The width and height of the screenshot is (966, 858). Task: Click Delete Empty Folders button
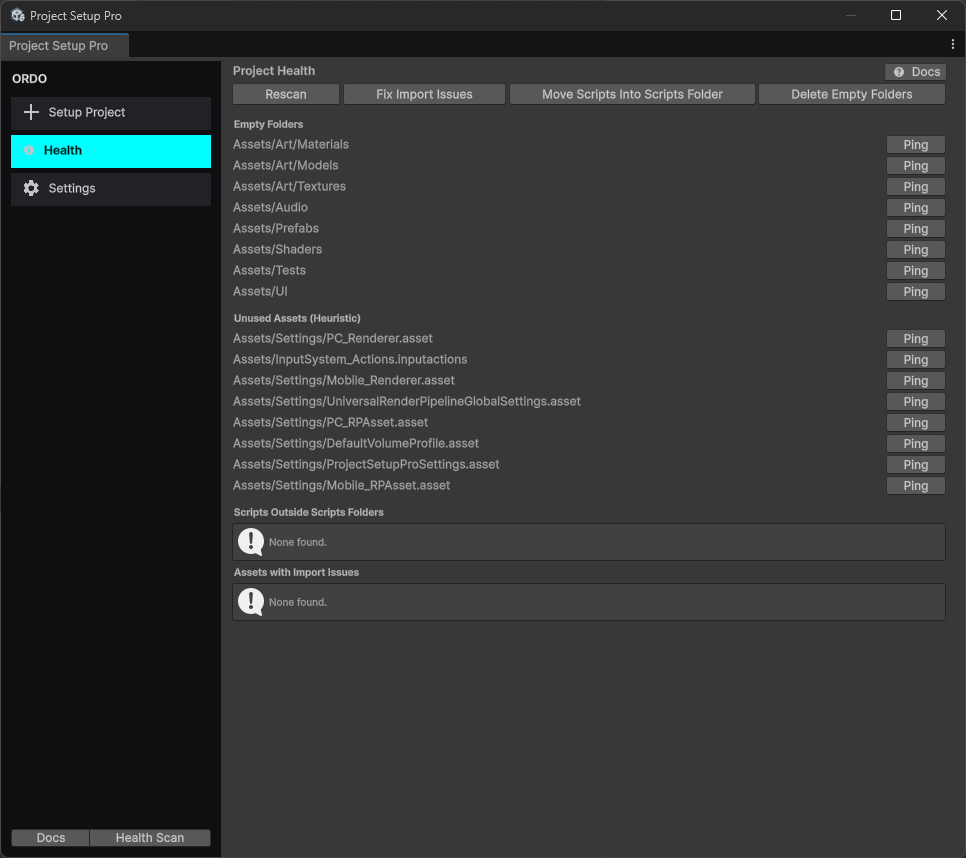pos(851,94)
